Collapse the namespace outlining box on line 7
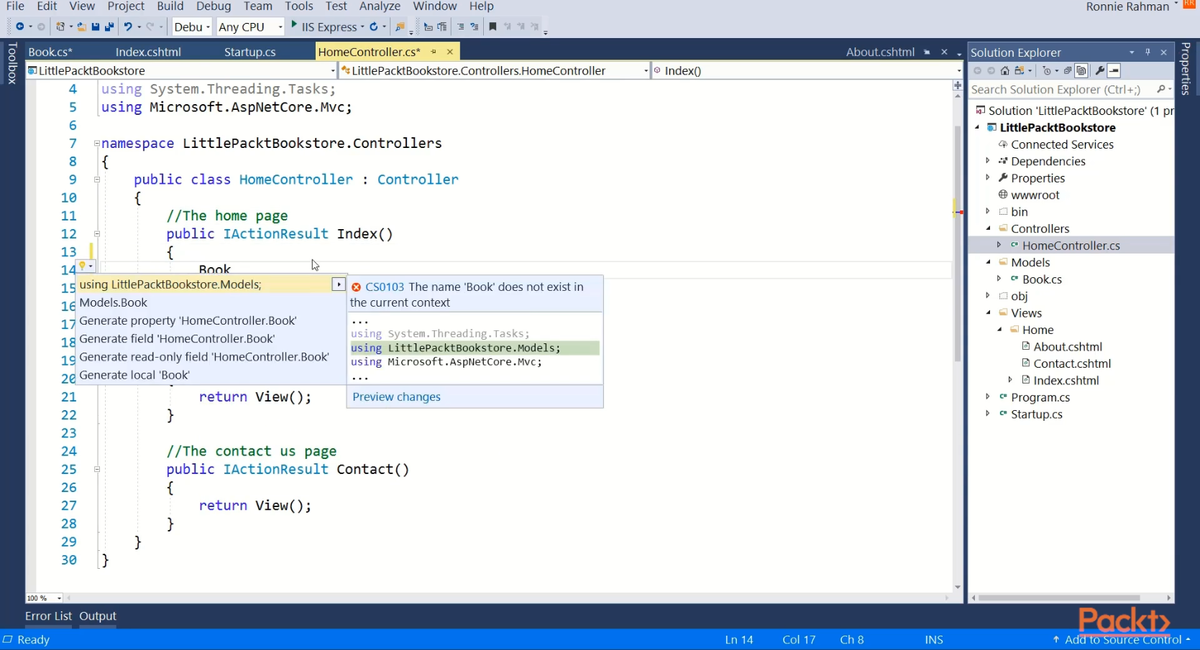This screenshot has height=650, width=1200. 97,144
